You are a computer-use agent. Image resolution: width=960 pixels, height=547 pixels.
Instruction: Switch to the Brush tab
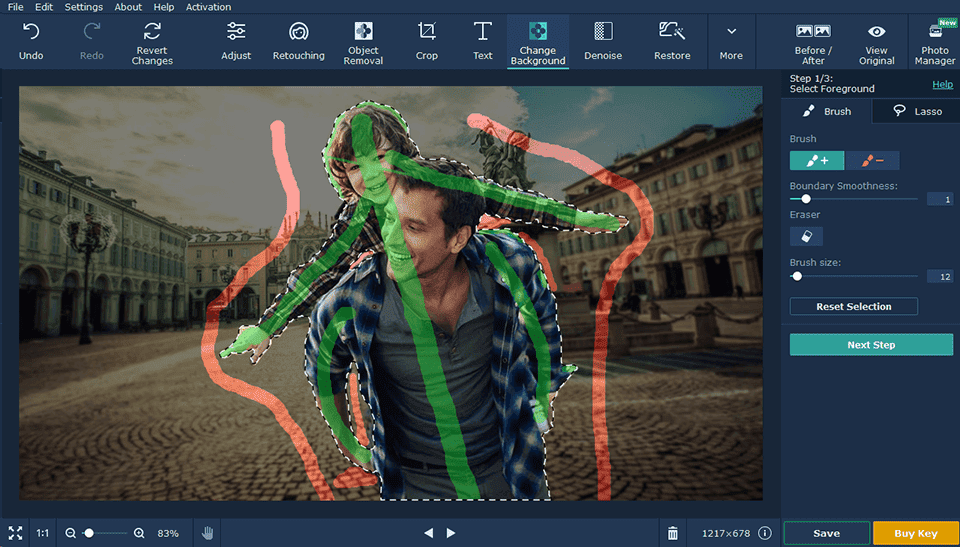point(827,111)
